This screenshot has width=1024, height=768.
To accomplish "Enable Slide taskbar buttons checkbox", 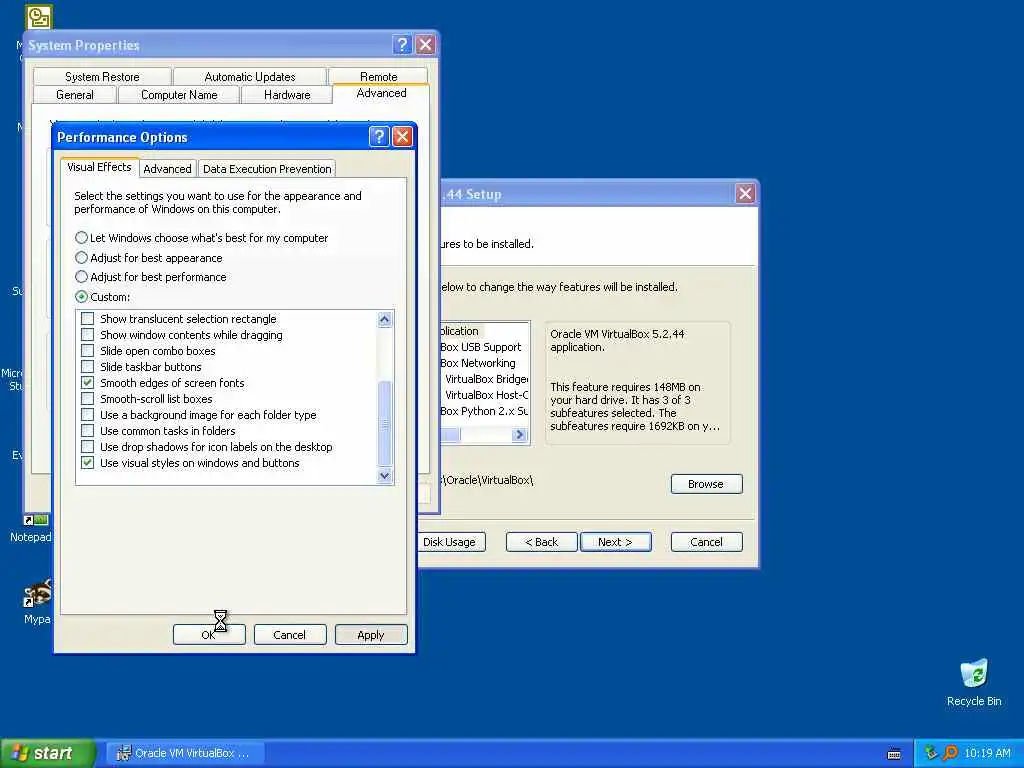I will (x=88, y=366).
